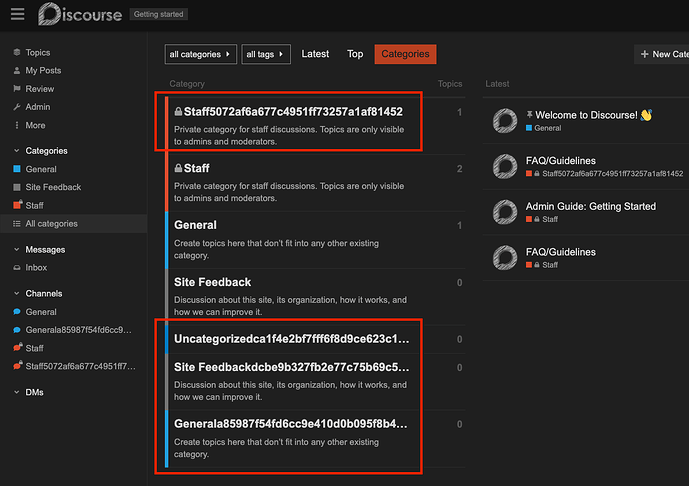Screen dimensions: 689x486
Task: Select the Categories tab
Action: pos(405,54)
